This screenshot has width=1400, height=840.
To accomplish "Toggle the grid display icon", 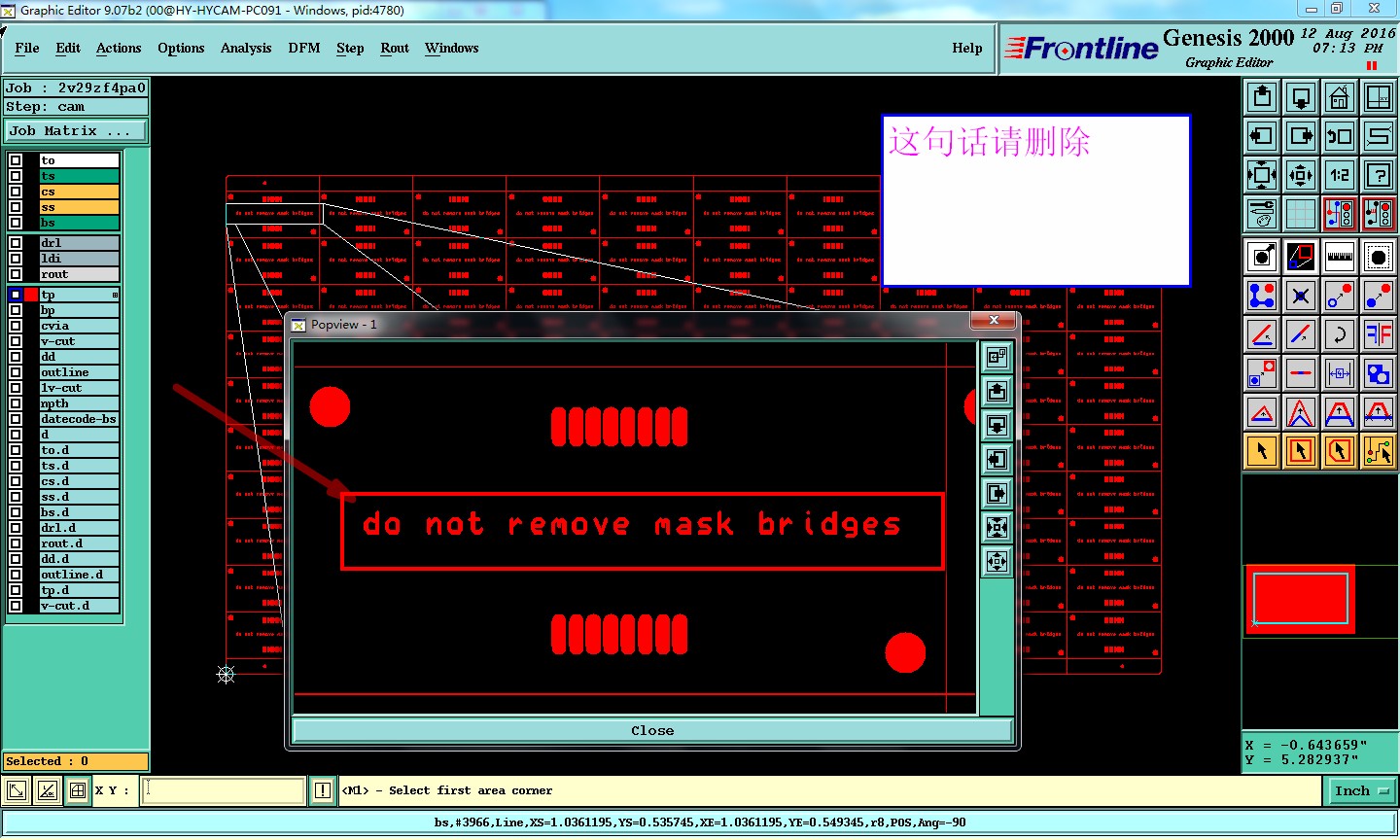I will pyautogui.click(x=1301, y=214).
